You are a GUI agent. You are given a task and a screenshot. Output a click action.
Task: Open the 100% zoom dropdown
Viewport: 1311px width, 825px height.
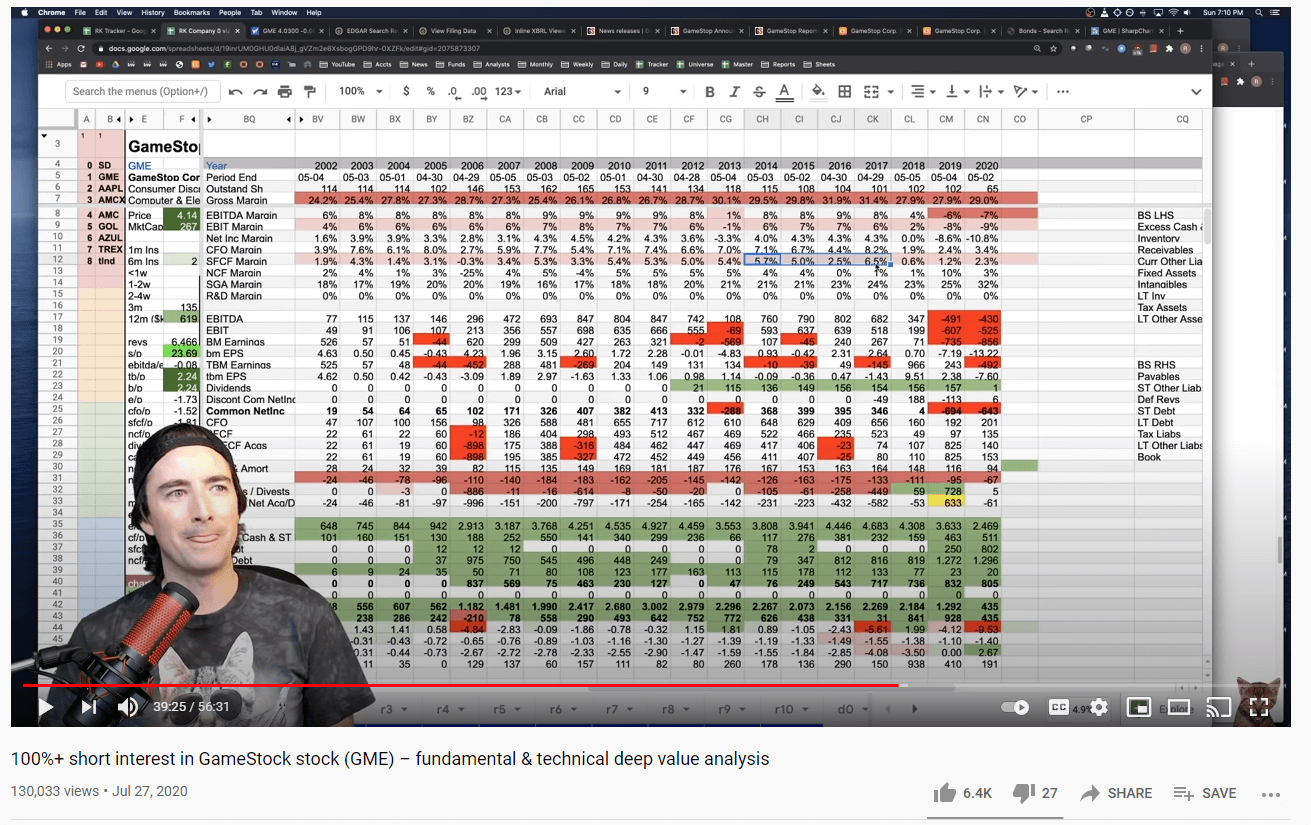point(359,91)
